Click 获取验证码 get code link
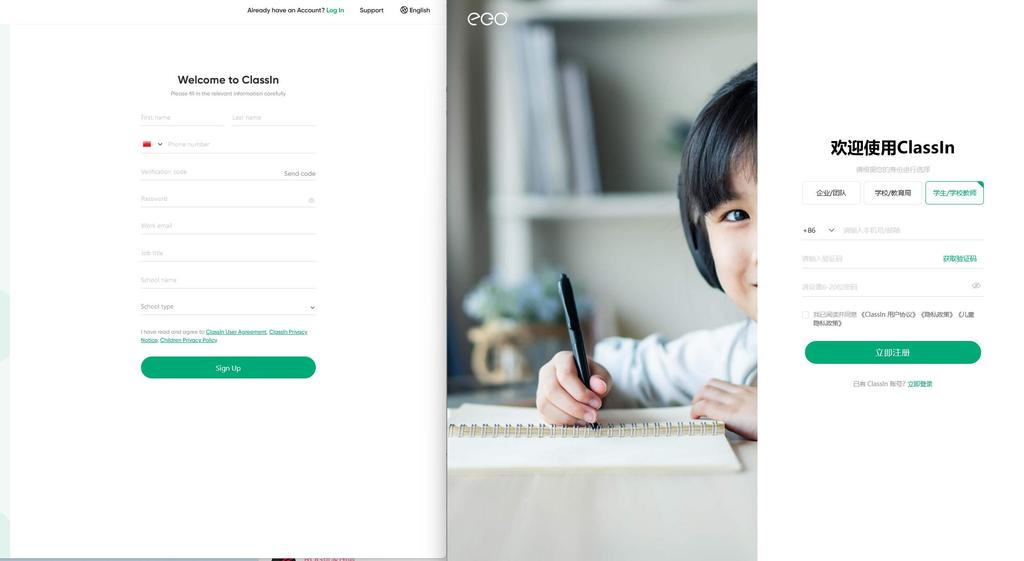The width and height of the screenshot is (1024, 561). [959, 259]
